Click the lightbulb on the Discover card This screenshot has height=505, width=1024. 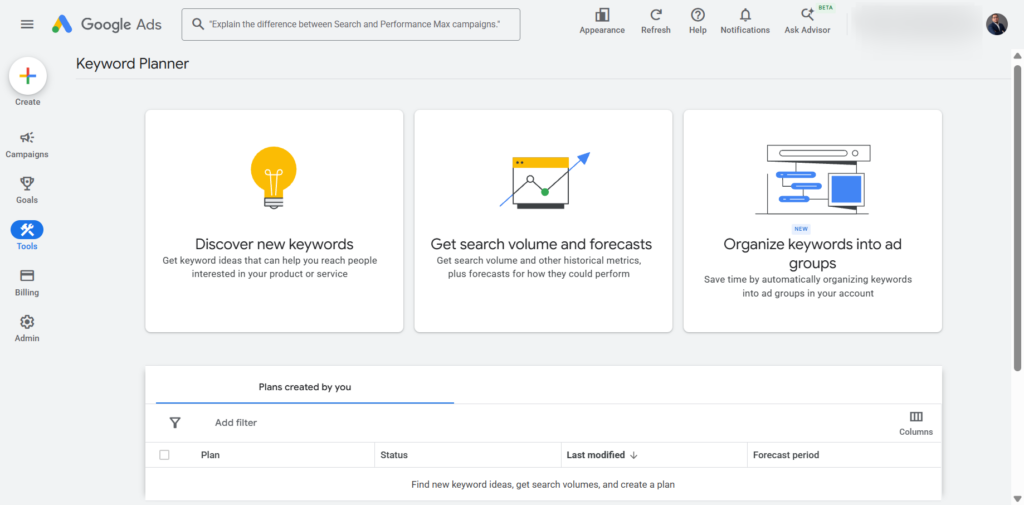[274, 177]
